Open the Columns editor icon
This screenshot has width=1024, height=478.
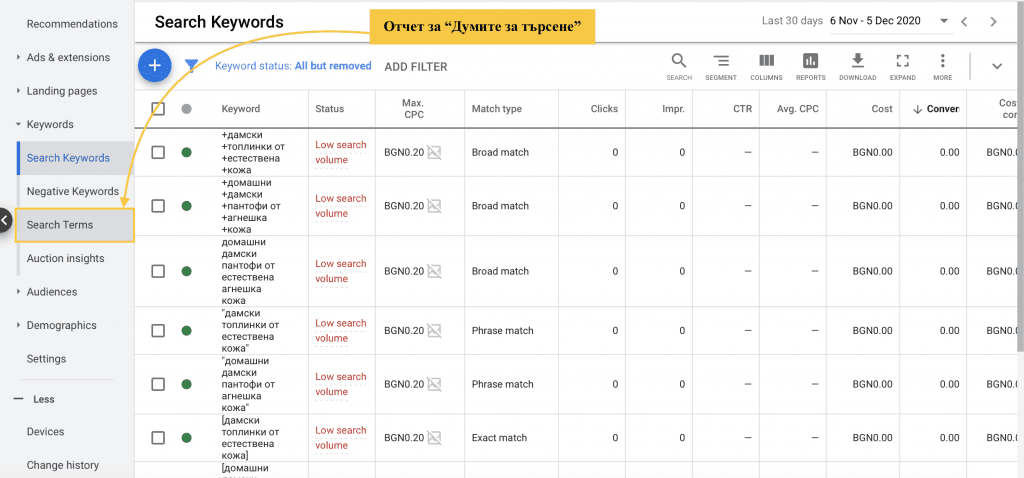(x=766, y=66)
